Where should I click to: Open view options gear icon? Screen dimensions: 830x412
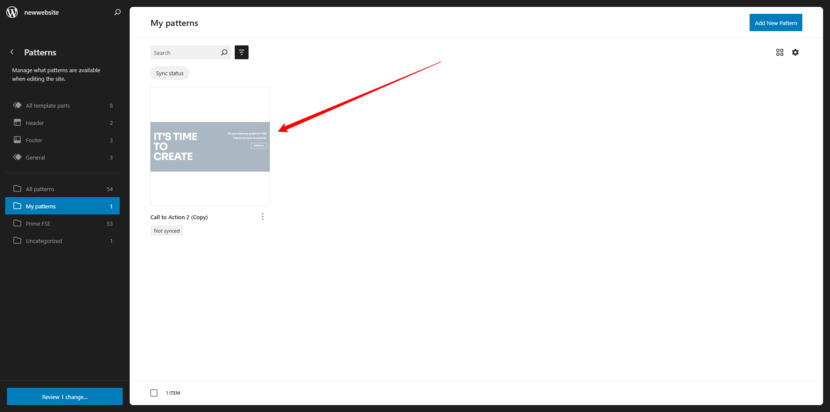(x=795, y=52)
